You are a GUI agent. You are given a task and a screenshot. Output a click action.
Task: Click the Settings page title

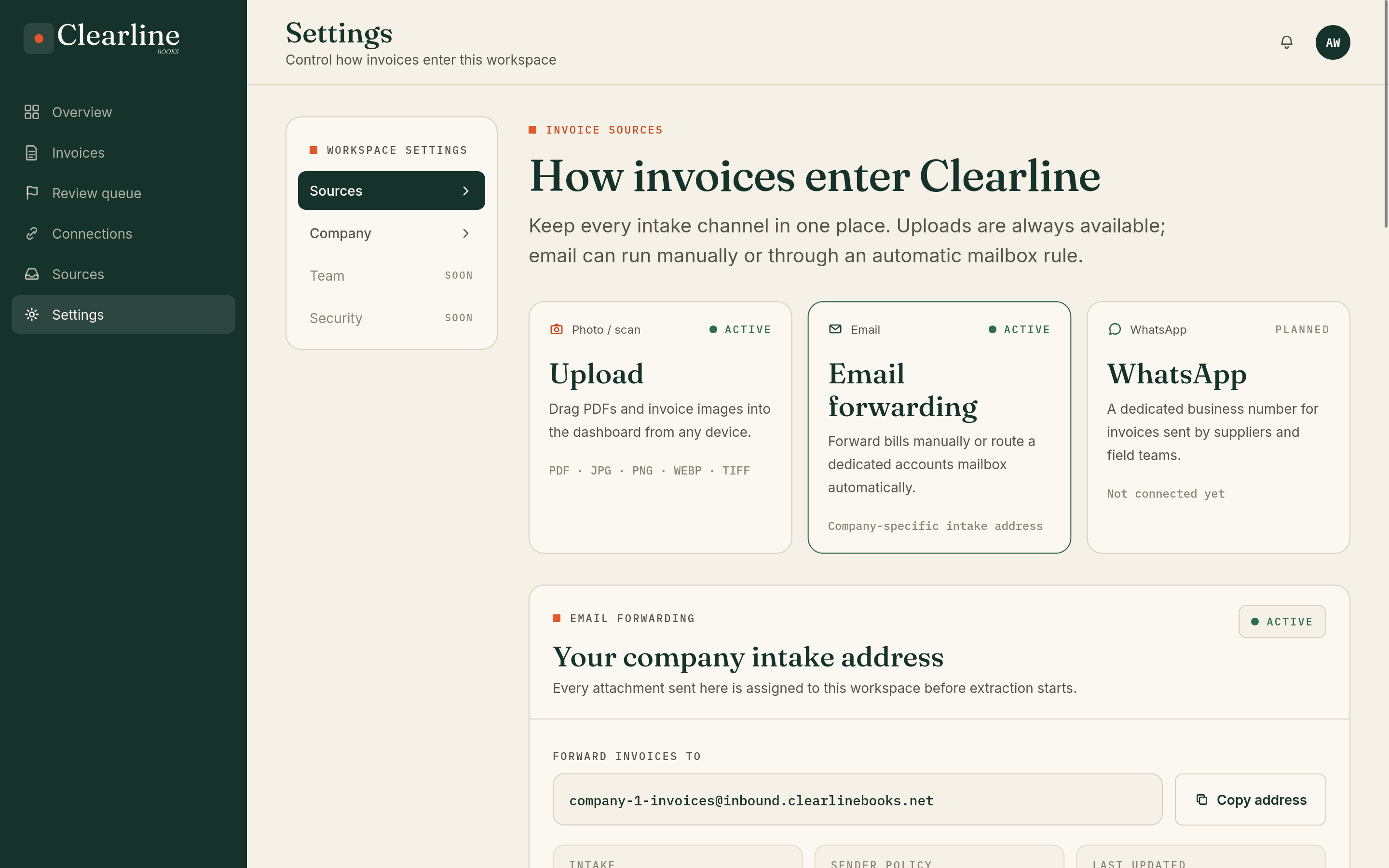point(339,33)
